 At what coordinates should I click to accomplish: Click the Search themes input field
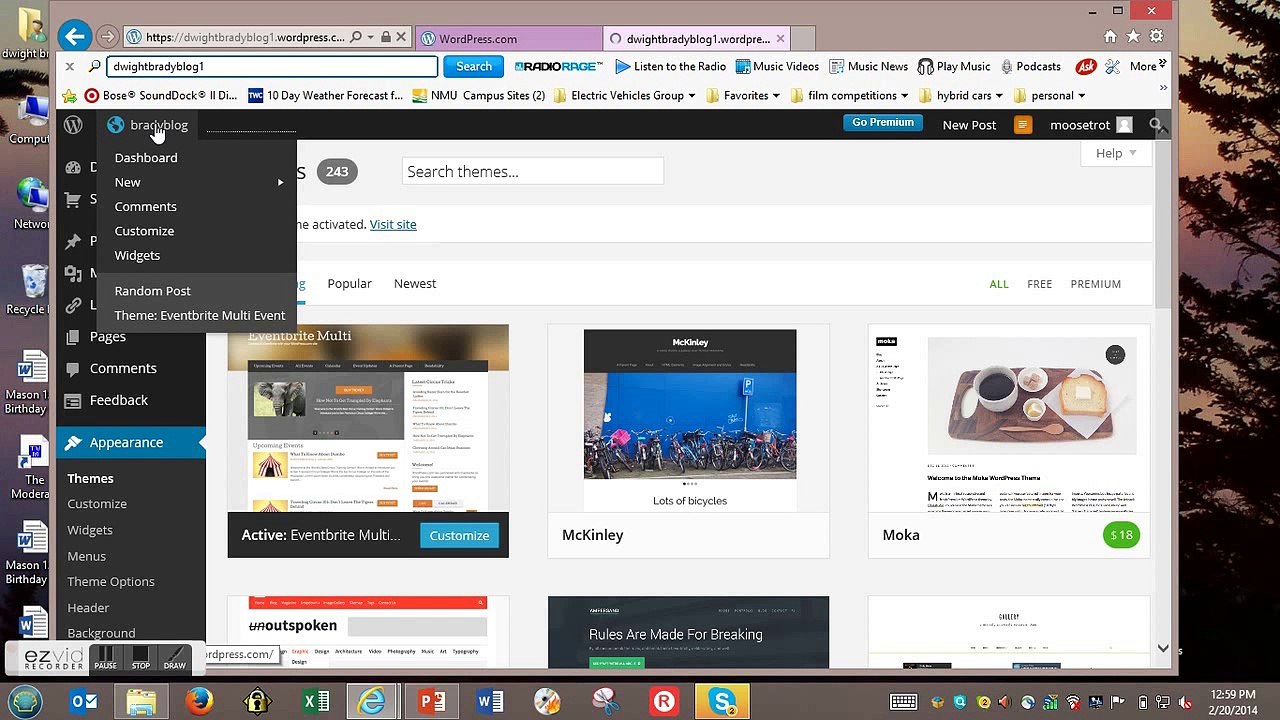[533, 171]
